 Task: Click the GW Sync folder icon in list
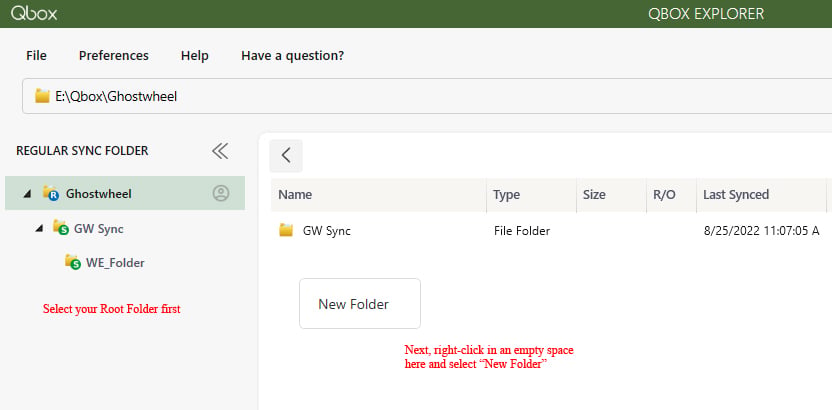[286, 230]
